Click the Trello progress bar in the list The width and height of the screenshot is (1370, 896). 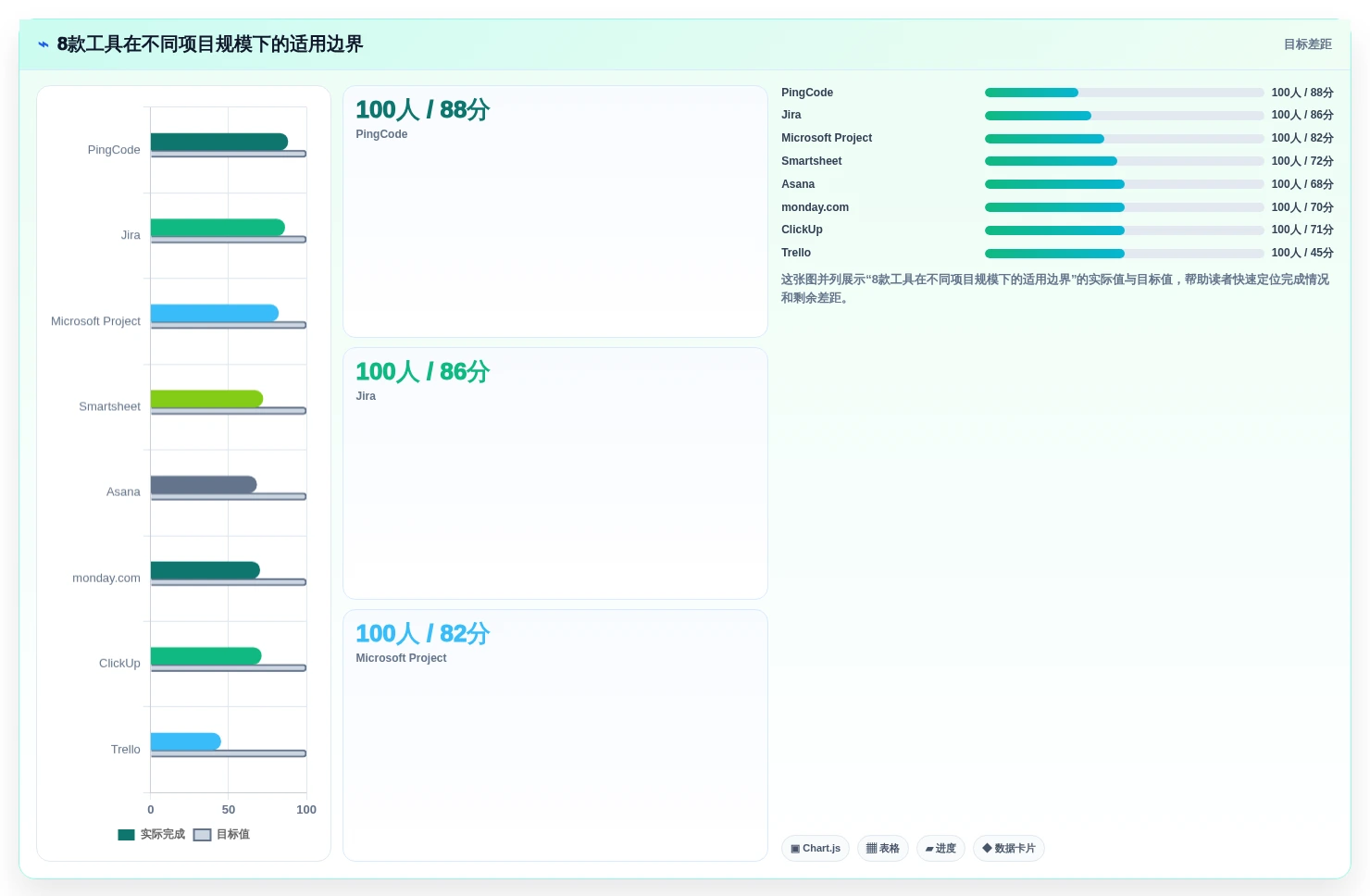tap(1125, 254)
